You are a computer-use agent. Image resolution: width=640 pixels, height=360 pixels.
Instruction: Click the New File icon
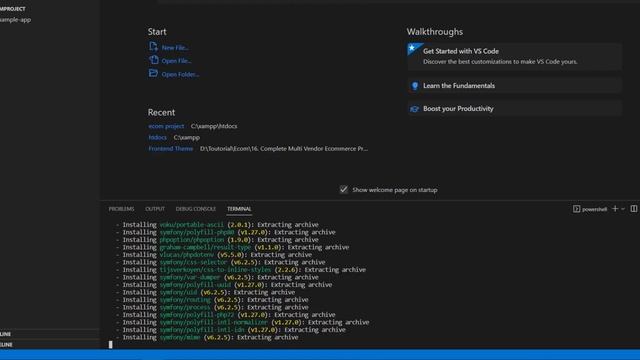coord(153,47)
